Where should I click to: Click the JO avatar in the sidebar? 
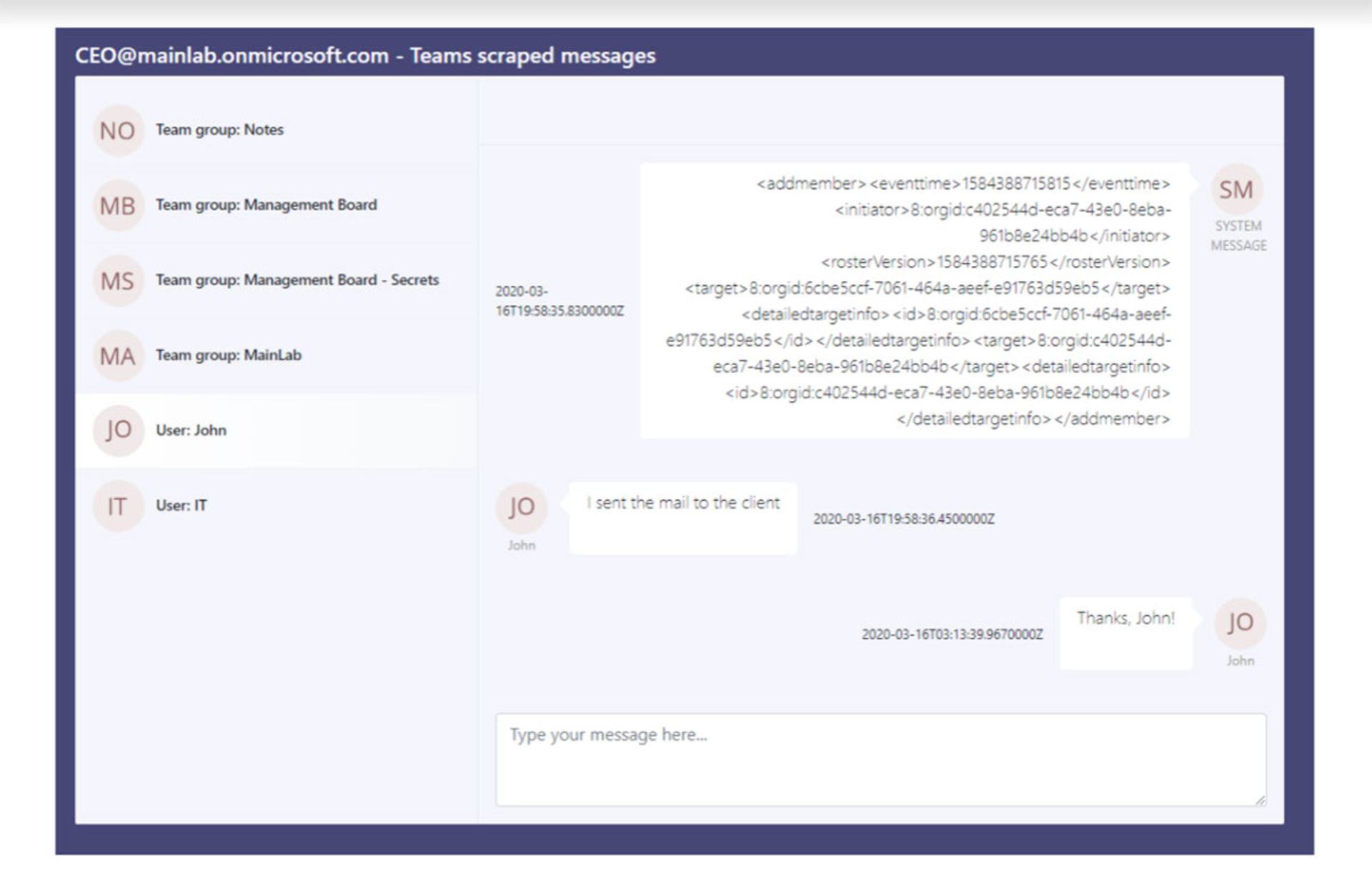coord(117,431)
